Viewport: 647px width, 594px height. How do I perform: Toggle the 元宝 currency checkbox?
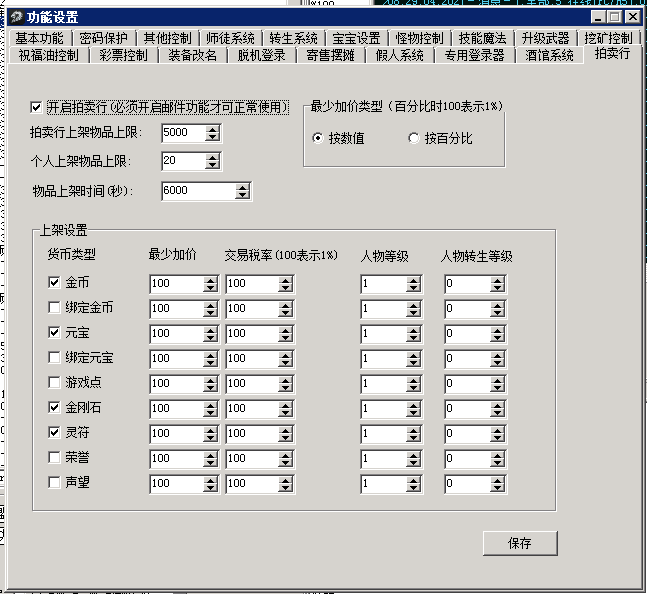click(x=54, y=332)
